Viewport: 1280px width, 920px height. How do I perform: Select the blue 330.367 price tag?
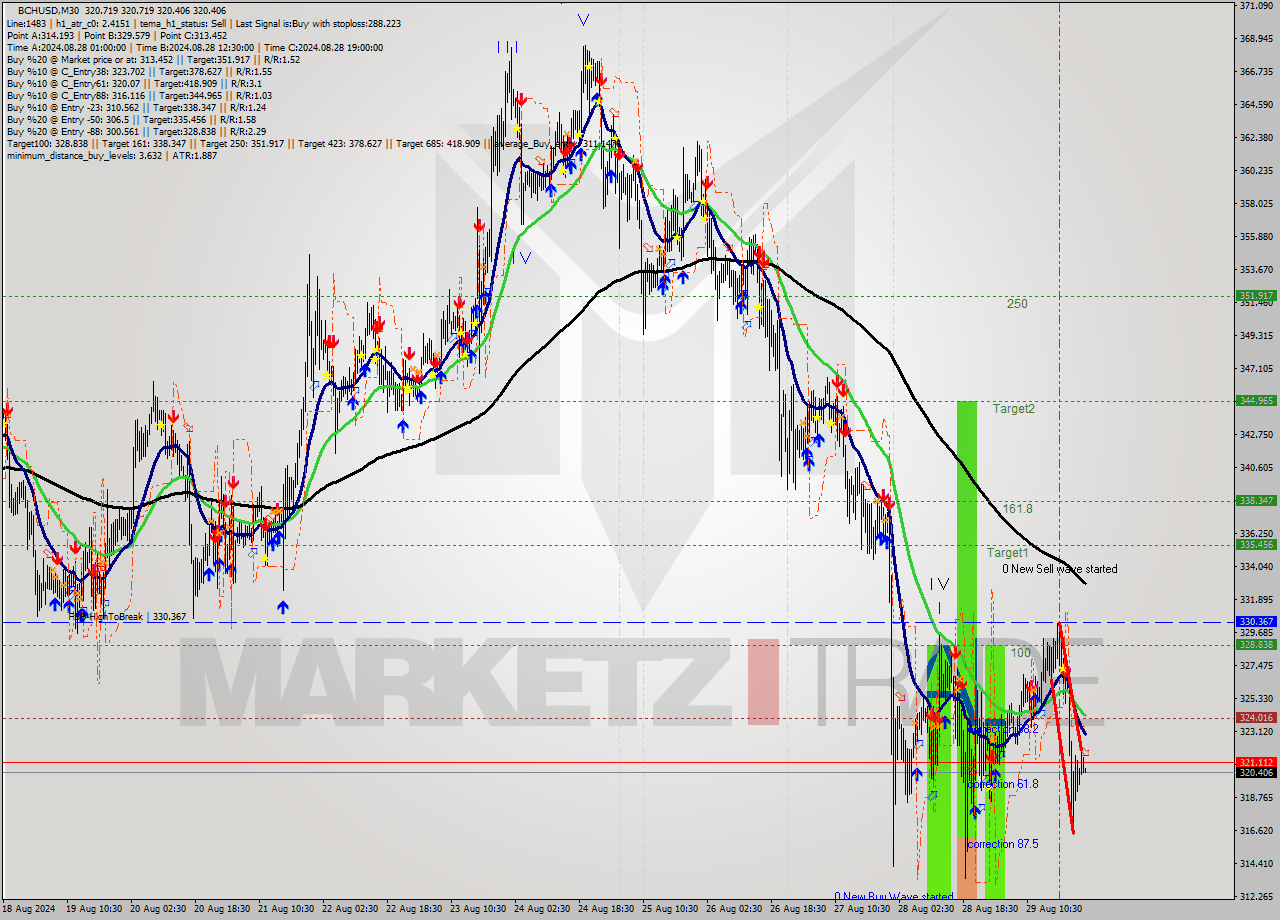[x=1256, y=622]
